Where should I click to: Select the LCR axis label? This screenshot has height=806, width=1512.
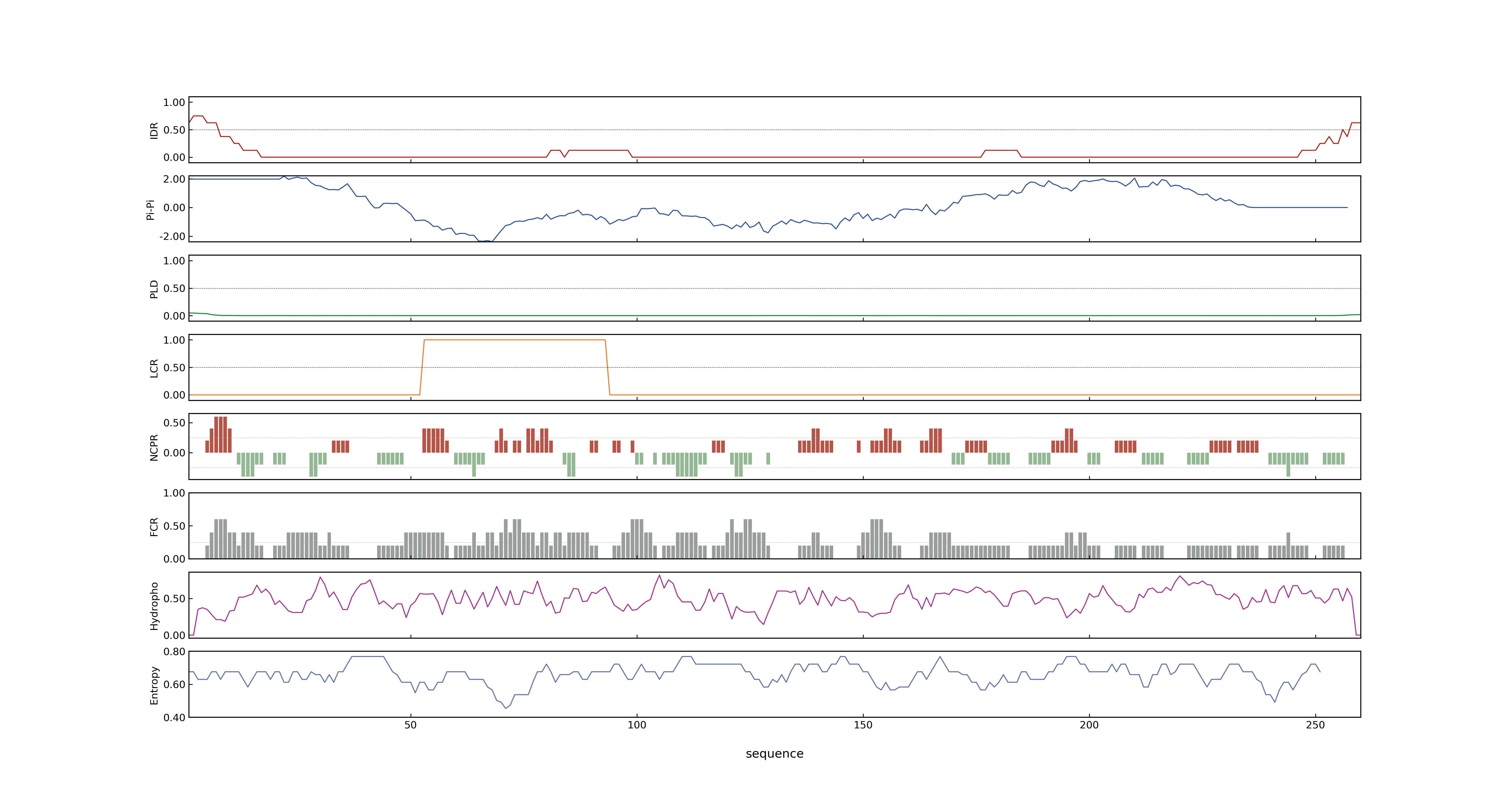click(154, 368)
